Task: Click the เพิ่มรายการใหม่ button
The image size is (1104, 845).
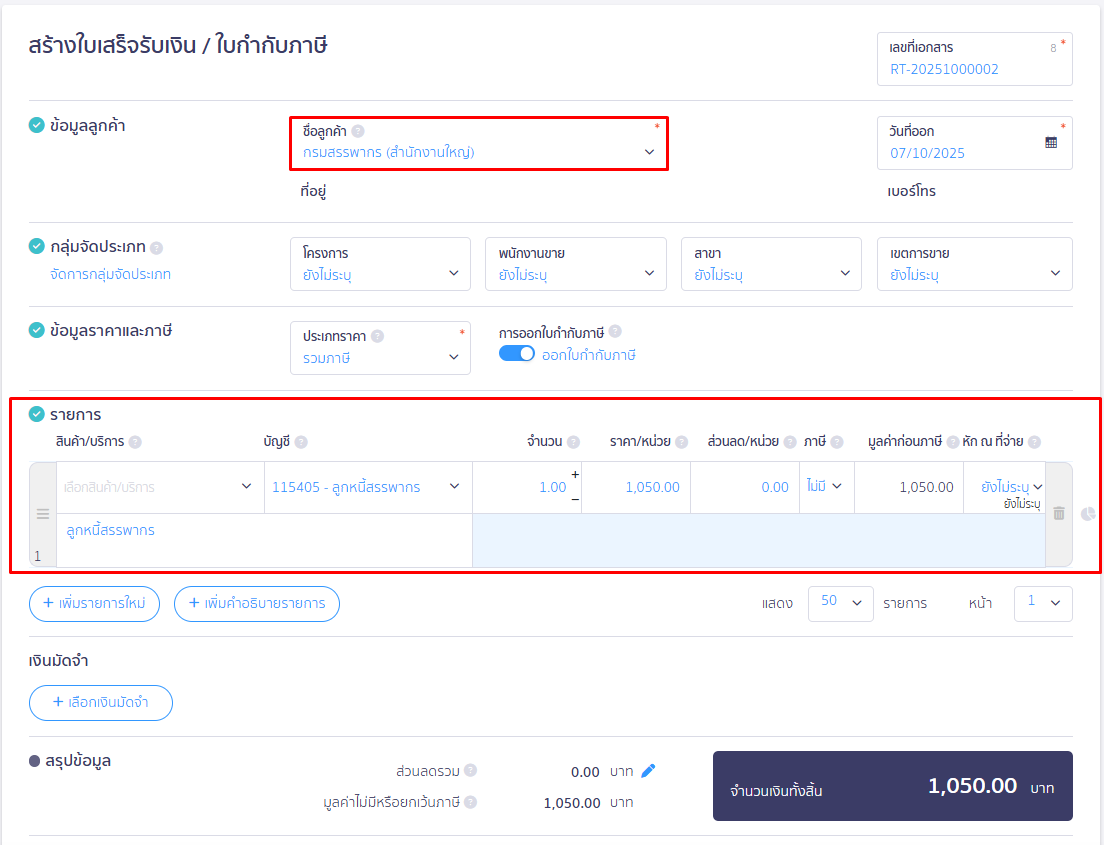Action: pyautogui.click(x=94, y=604)
